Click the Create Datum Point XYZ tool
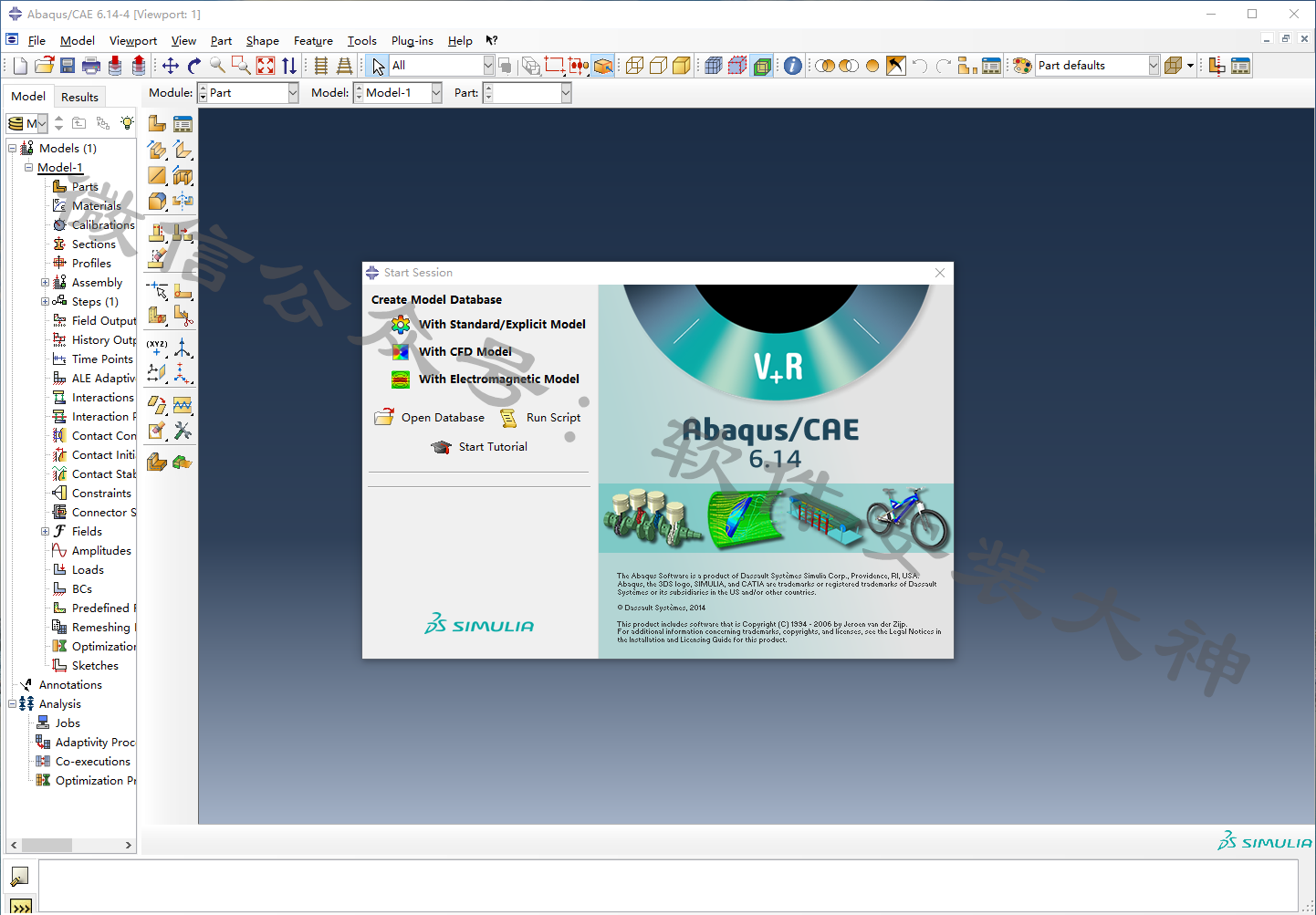1316x915 pixels. [158, 348]
